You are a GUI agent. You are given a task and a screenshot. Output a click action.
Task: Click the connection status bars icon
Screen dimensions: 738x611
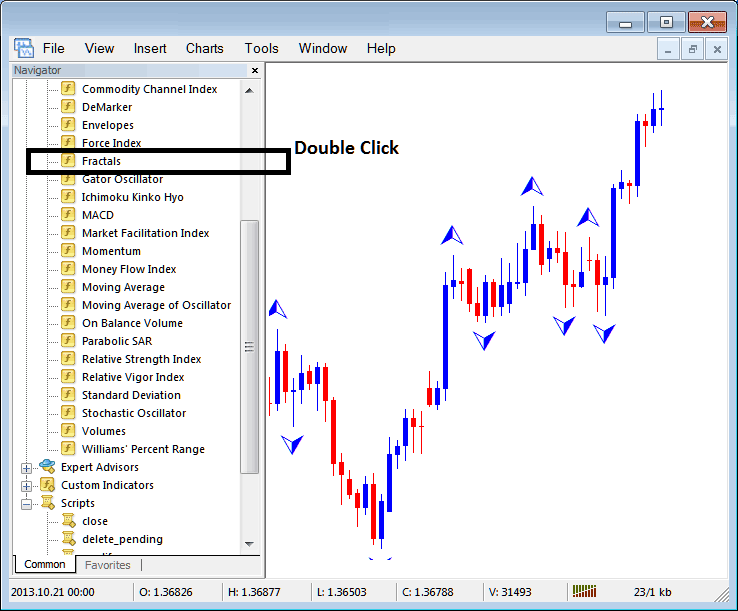[x=585, y=591]
